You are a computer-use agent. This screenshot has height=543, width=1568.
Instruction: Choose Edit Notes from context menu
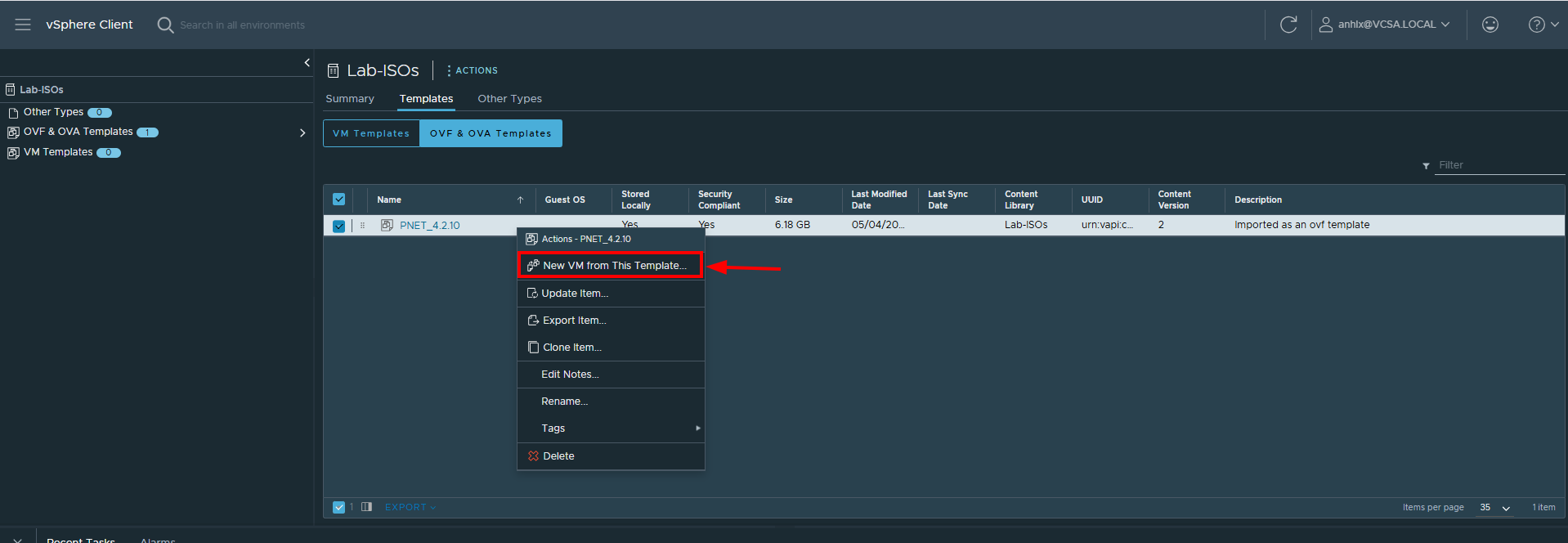(x=611, y=375)
